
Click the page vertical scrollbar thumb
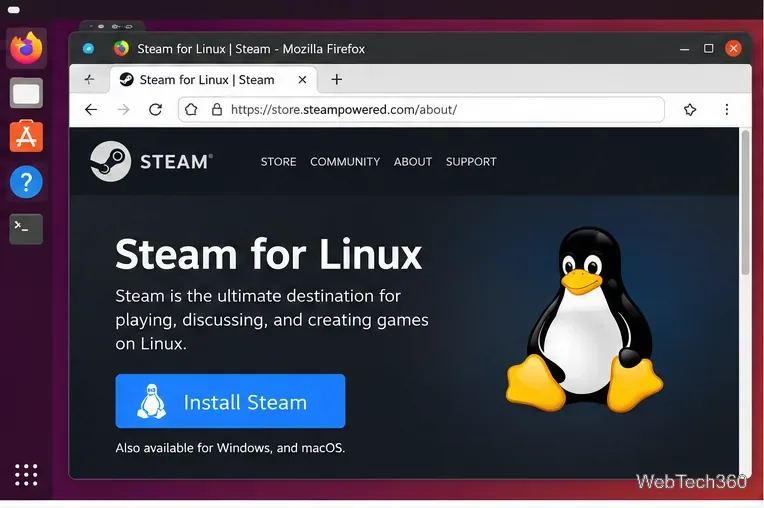pyautogui.click(x=745, y=203)
